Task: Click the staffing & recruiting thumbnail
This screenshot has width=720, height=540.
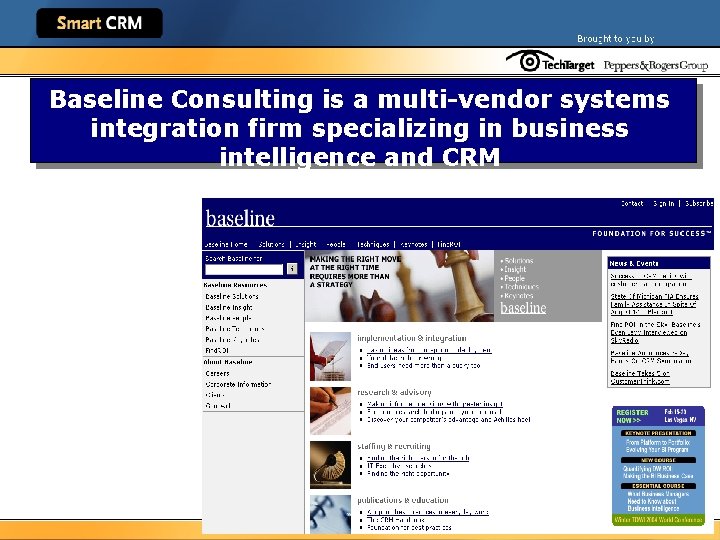Action: (x=330, y=465)
